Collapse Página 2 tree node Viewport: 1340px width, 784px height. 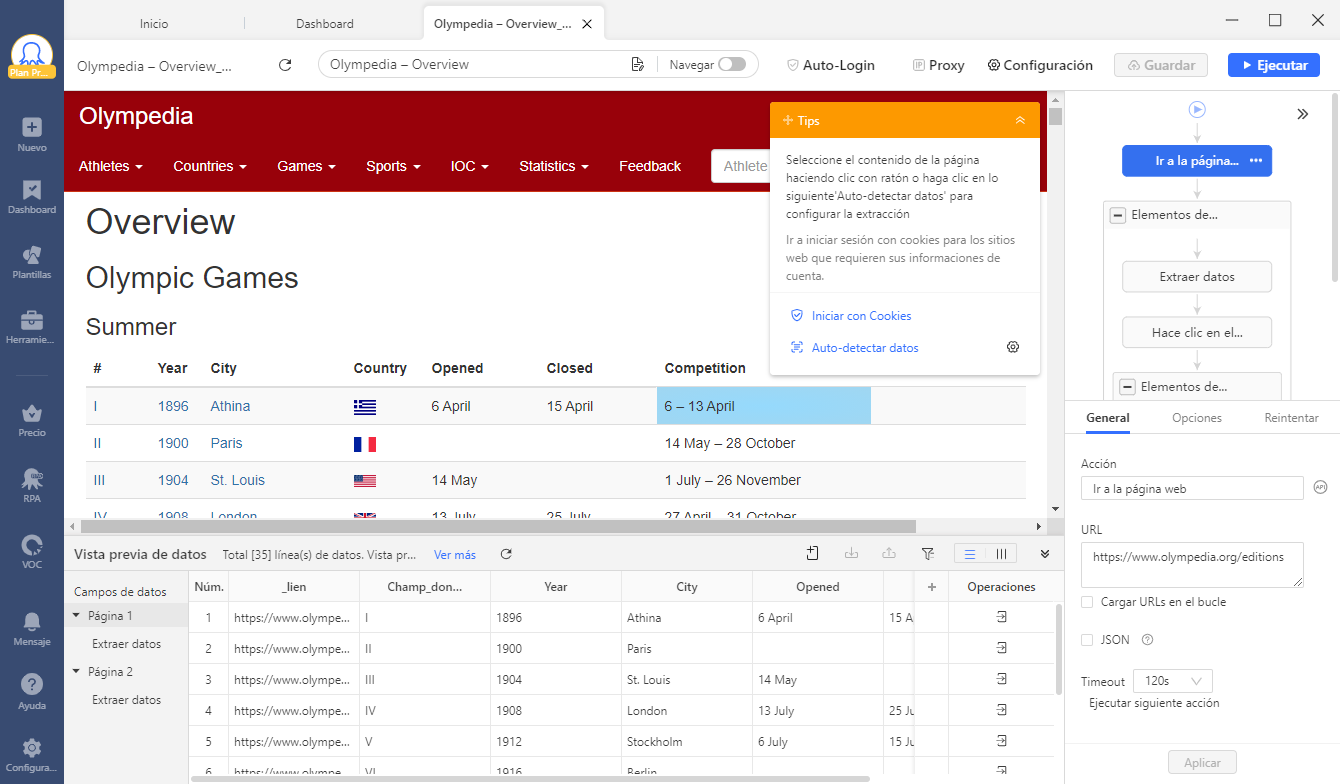click(x=76, y=671)
